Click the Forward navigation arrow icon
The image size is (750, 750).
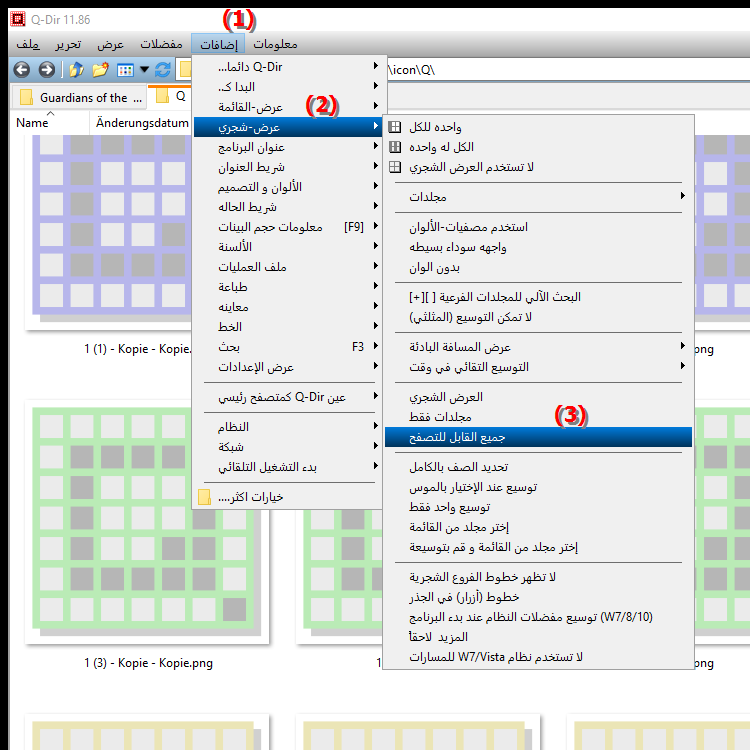46,70
